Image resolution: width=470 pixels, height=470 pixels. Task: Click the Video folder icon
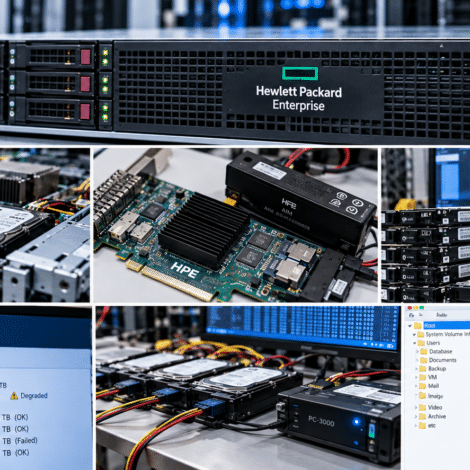(423, 407)
